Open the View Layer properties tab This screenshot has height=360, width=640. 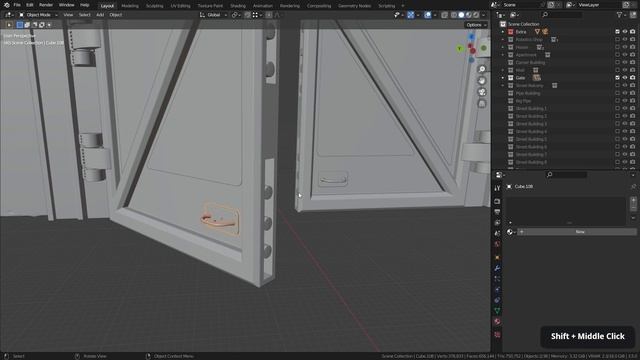pyautogui.click(x=497, y=222)
